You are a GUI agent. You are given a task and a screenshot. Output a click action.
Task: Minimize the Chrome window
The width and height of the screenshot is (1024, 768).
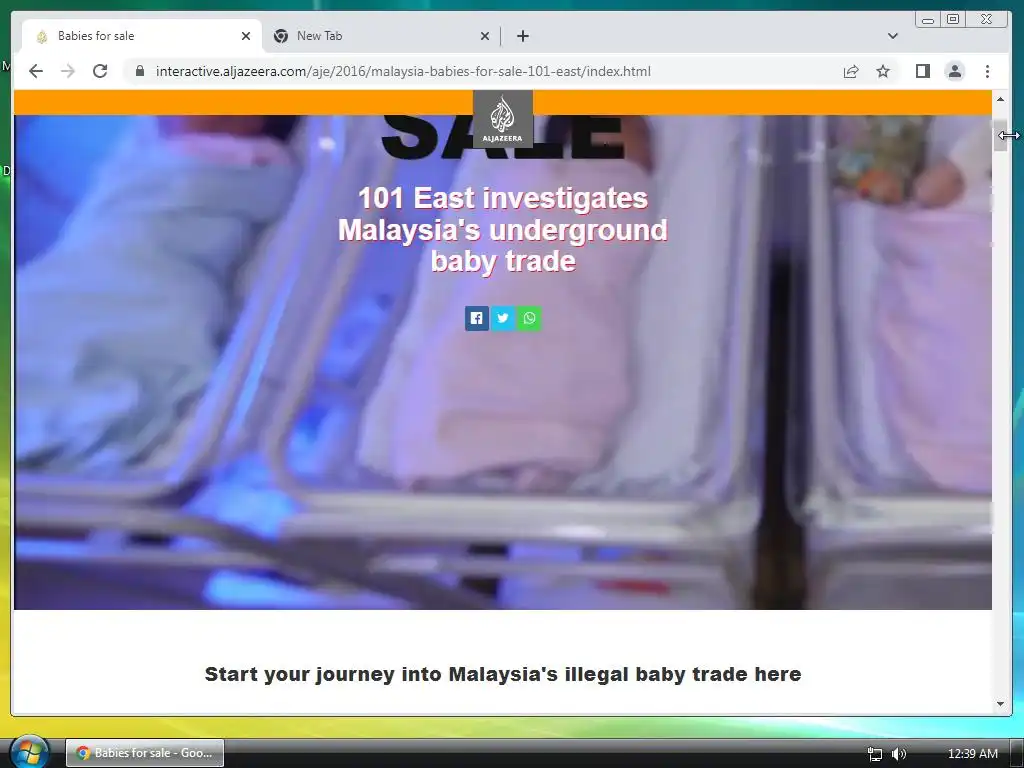tap(927, 20)
